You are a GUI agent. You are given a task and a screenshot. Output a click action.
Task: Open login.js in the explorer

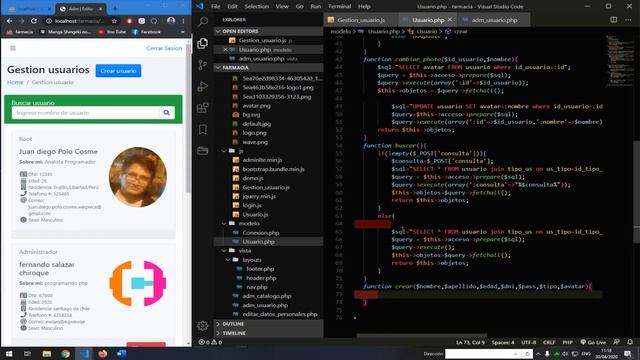click(x=252, y=205)
